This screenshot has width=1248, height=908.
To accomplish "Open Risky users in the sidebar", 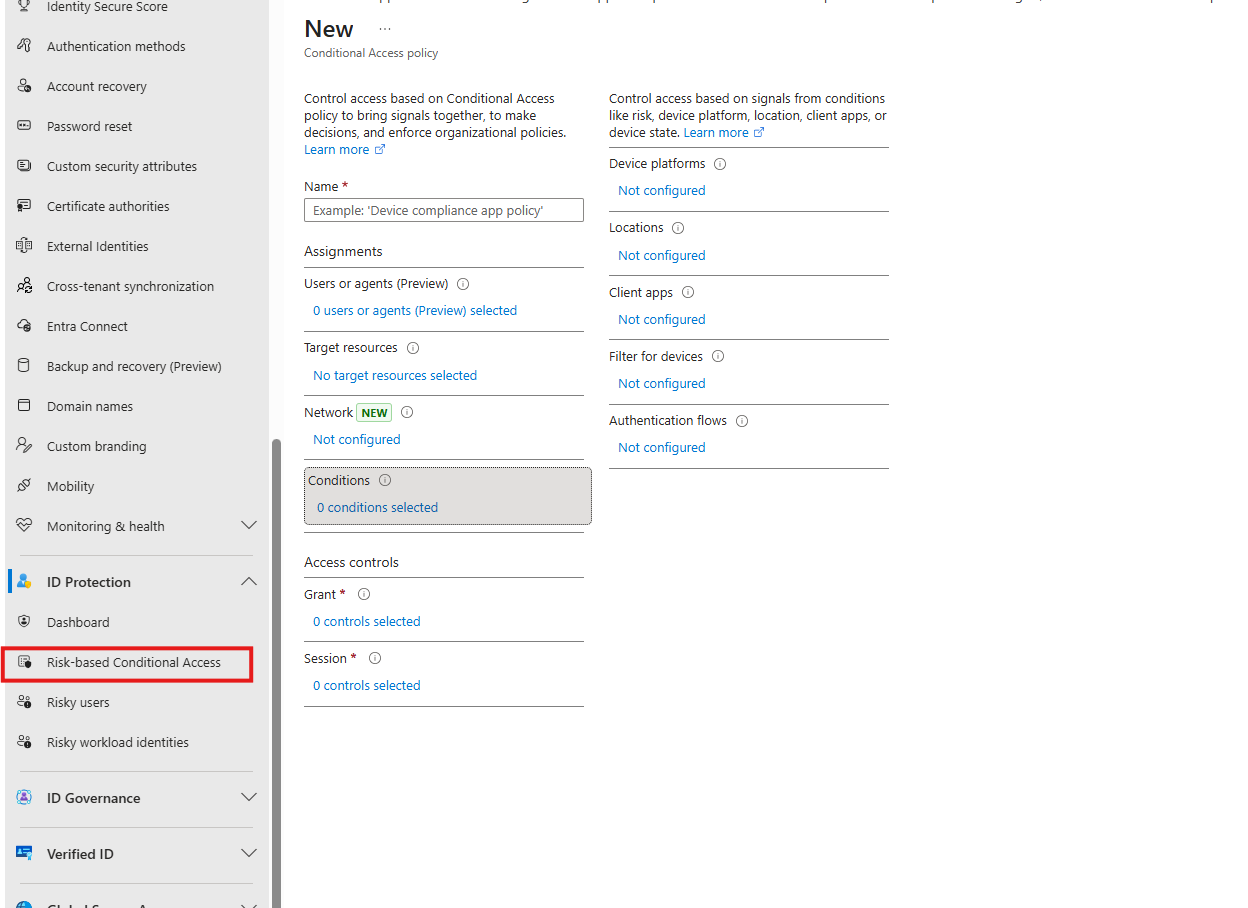I will pos(78,702).
